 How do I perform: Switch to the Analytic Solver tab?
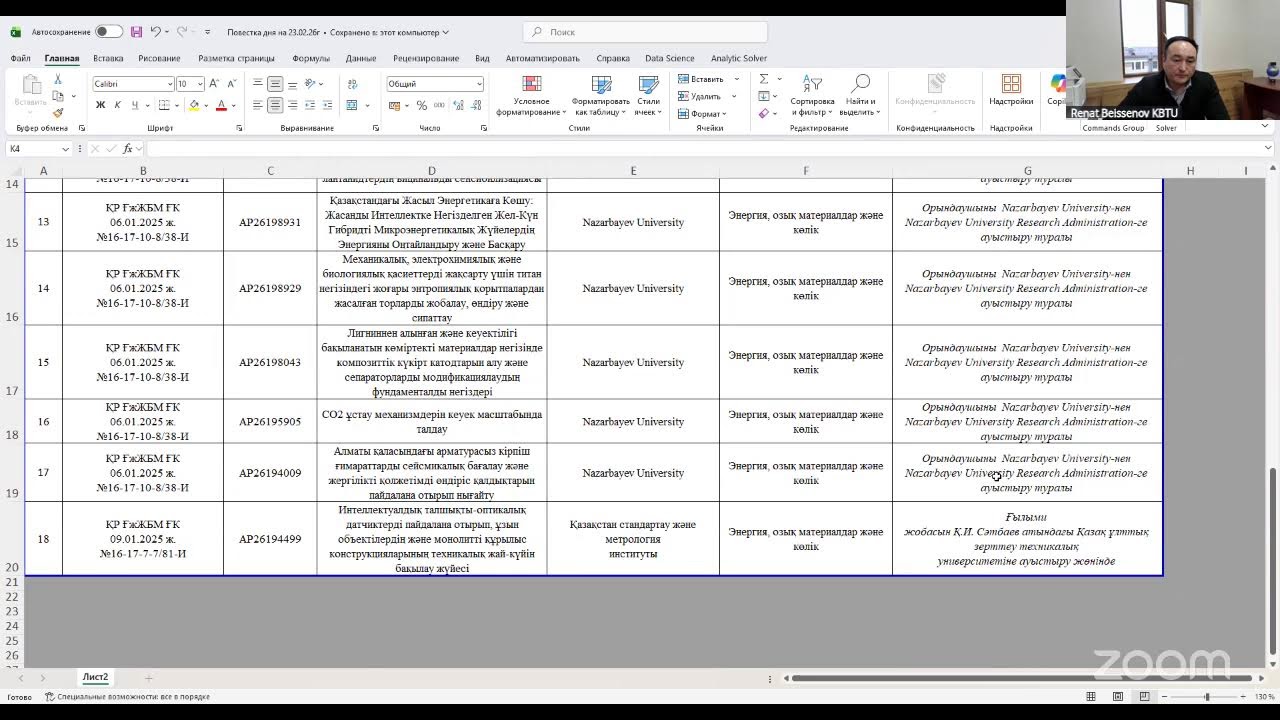[x=739, y=58]
